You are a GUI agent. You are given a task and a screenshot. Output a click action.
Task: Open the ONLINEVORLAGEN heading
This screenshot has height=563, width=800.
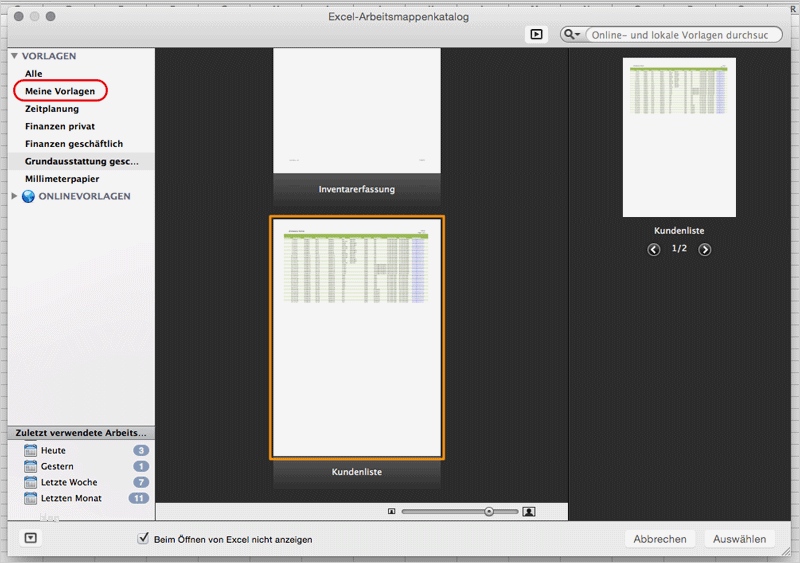click(84, 196)
